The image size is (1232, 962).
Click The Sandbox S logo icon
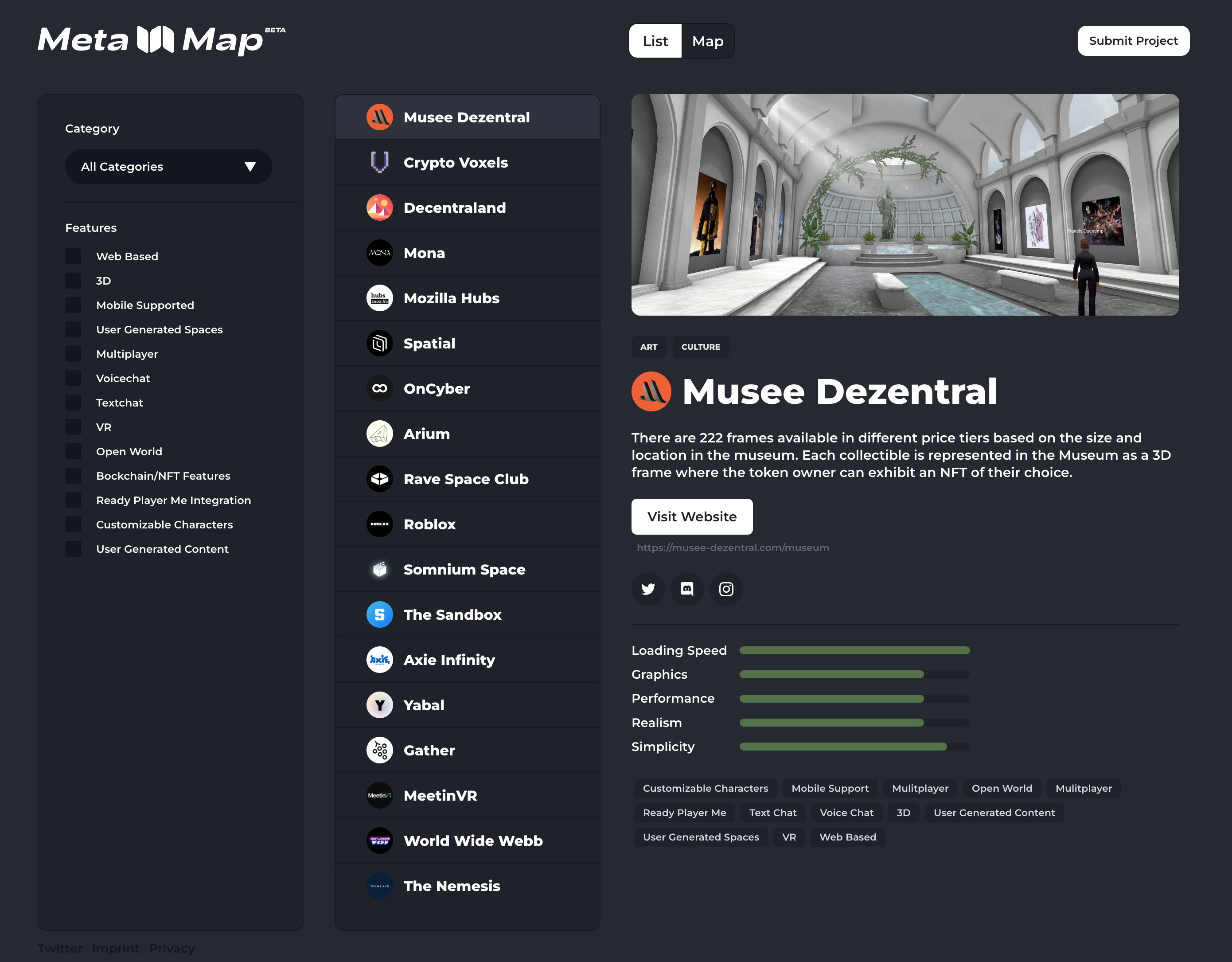(x=380, y=614)
